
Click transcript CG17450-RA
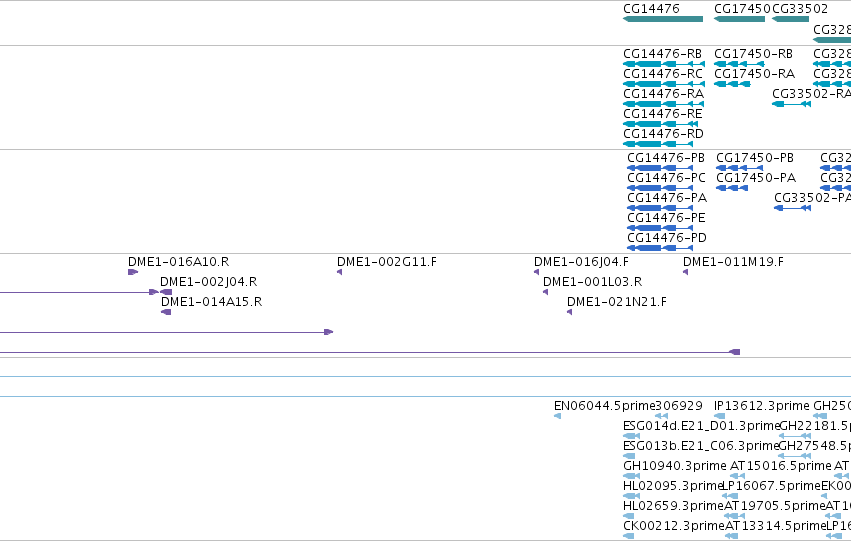point(754,74)
